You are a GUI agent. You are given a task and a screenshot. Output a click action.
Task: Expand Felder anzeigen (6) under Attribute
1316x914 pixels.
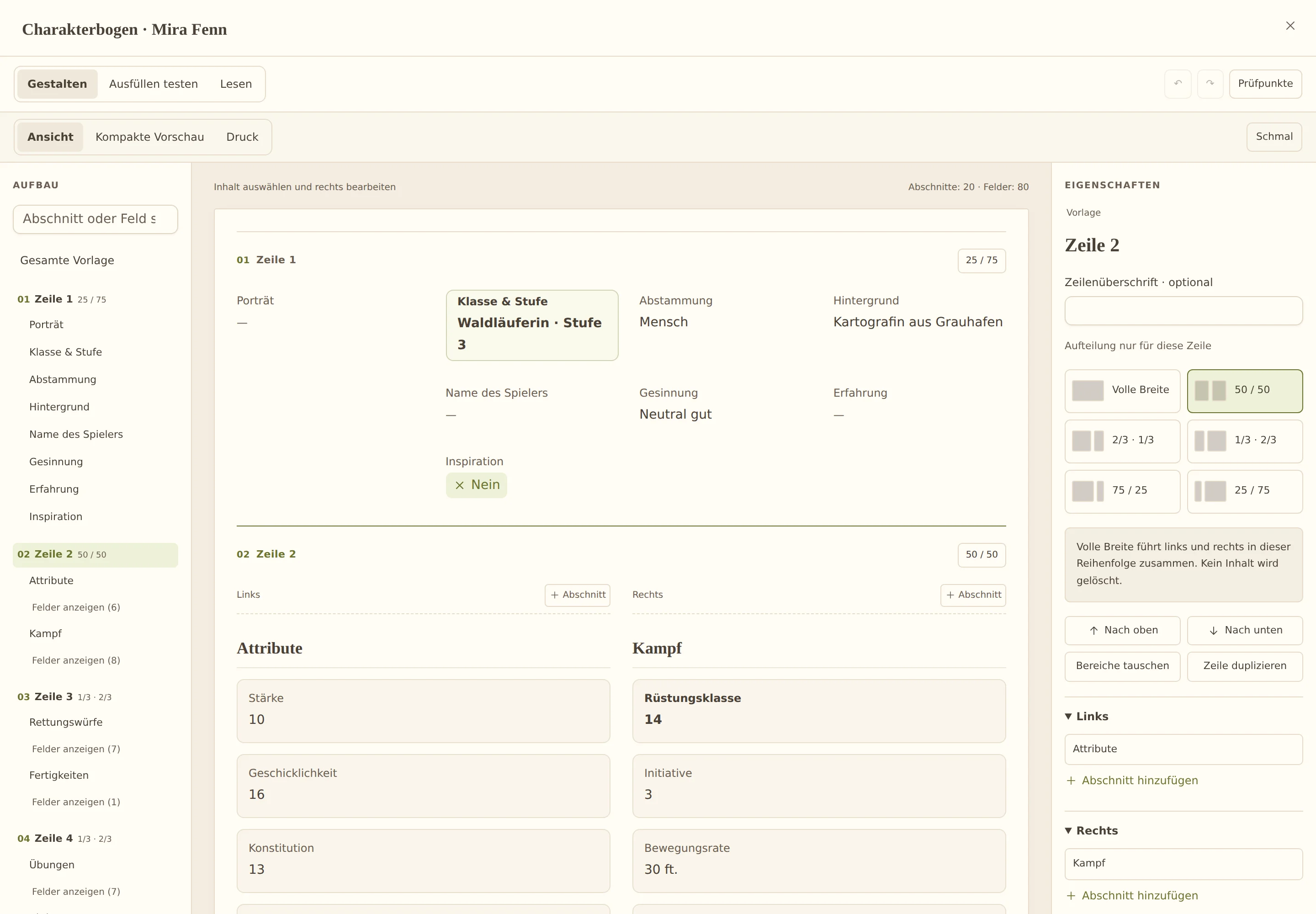click(75, 608)
